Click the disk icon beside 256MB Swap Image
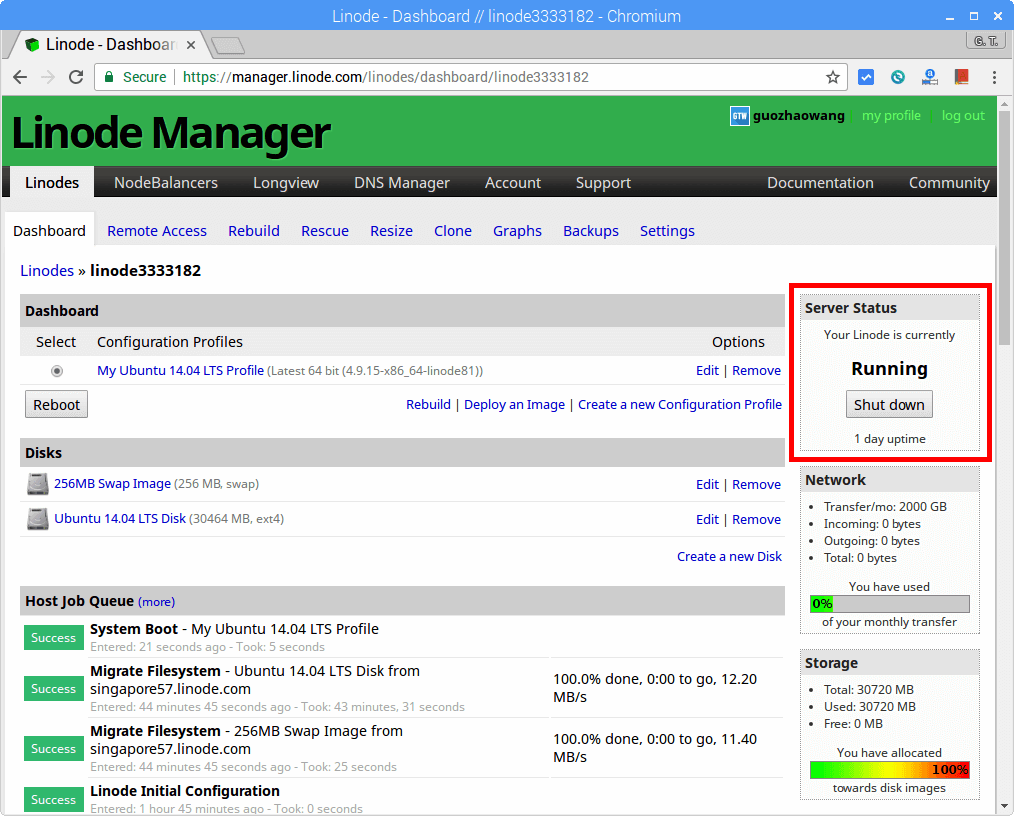 point(37,484)
